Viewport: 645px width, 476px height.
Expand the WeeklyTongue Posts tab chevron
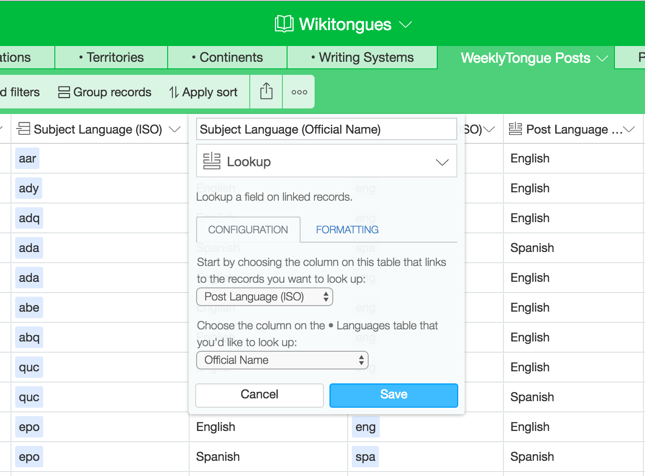602,58
